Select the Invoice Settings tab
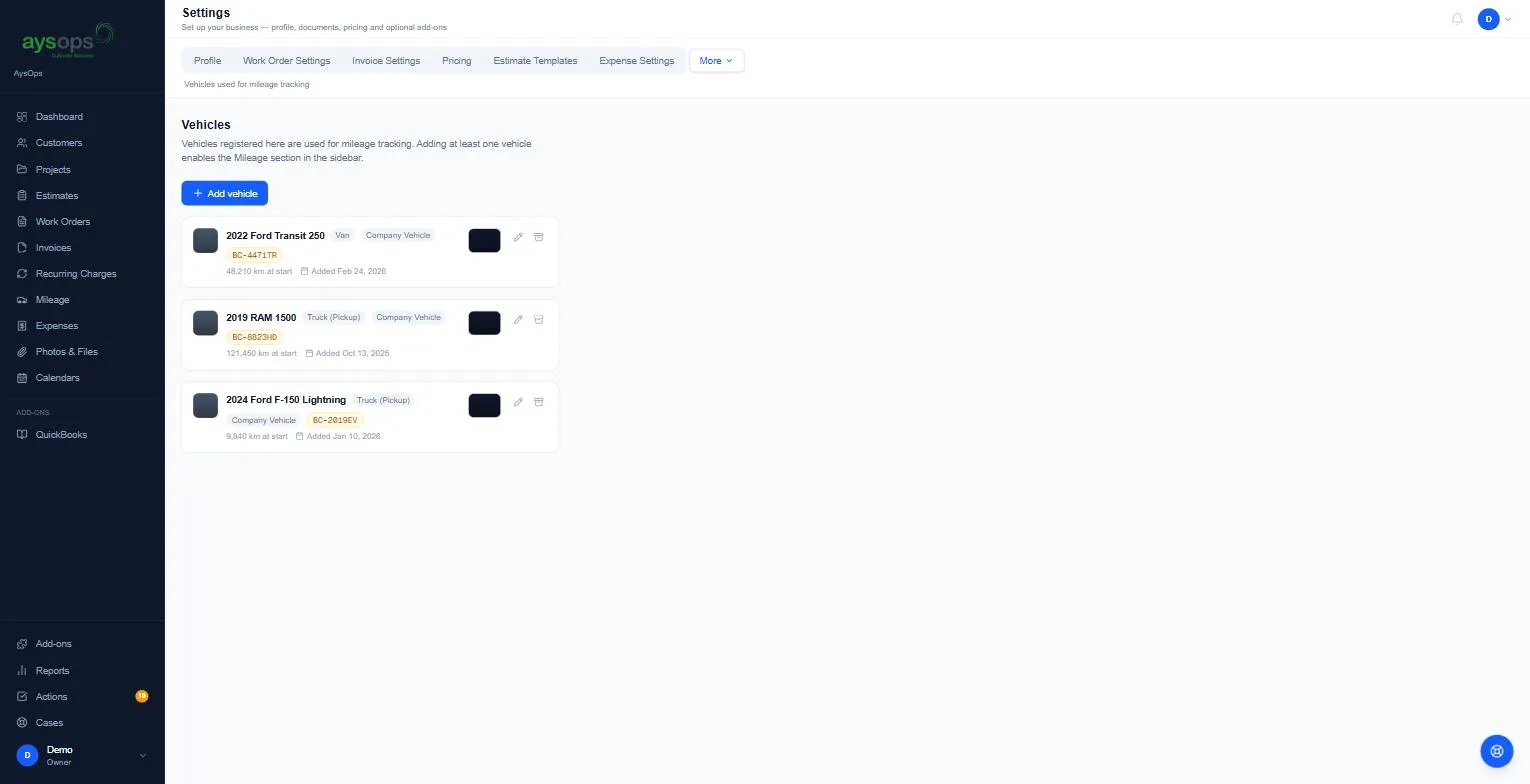Viewport: 1530px width, 784px height. [x=386, y=61]
